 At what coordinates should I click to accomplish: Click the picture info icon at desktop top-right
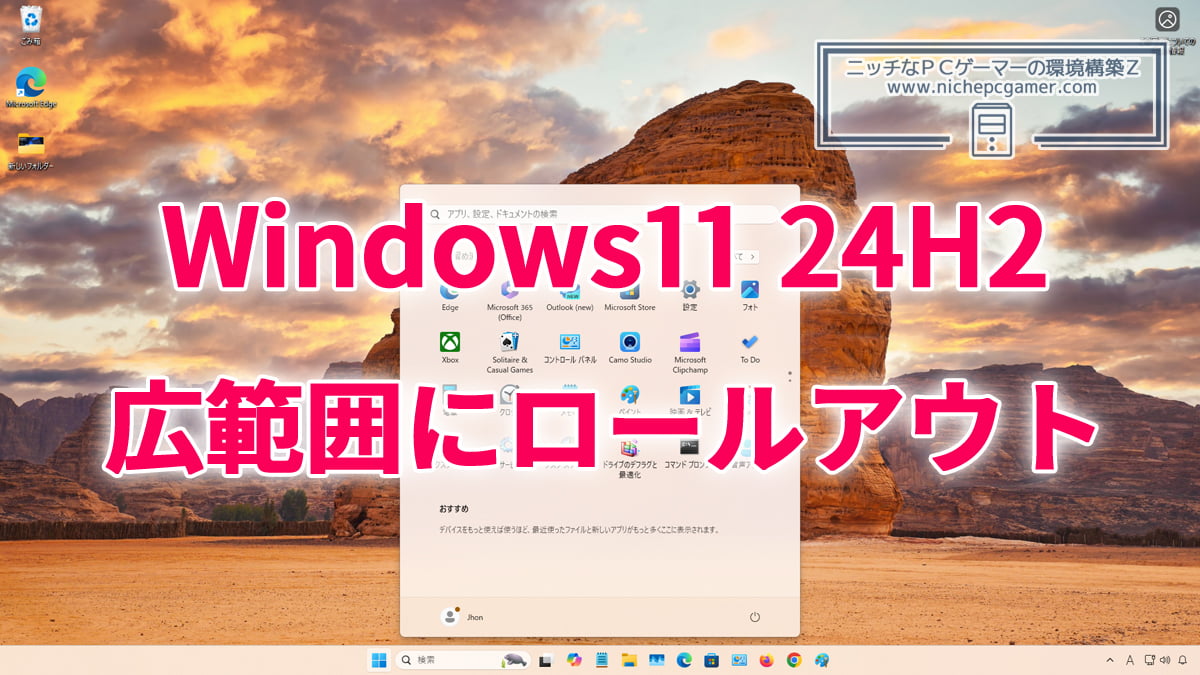pyautogui.click(x=1167, y=18)
